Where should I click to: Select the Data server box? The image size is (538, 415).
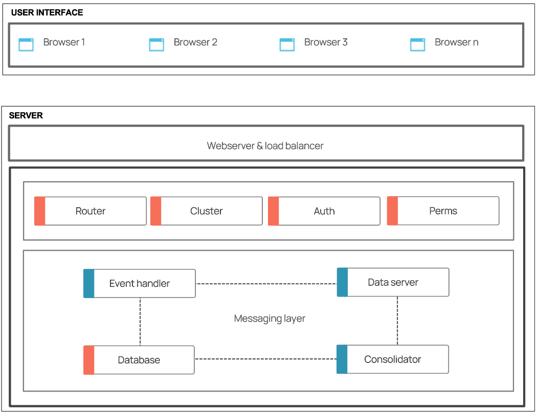click(393, 282)
